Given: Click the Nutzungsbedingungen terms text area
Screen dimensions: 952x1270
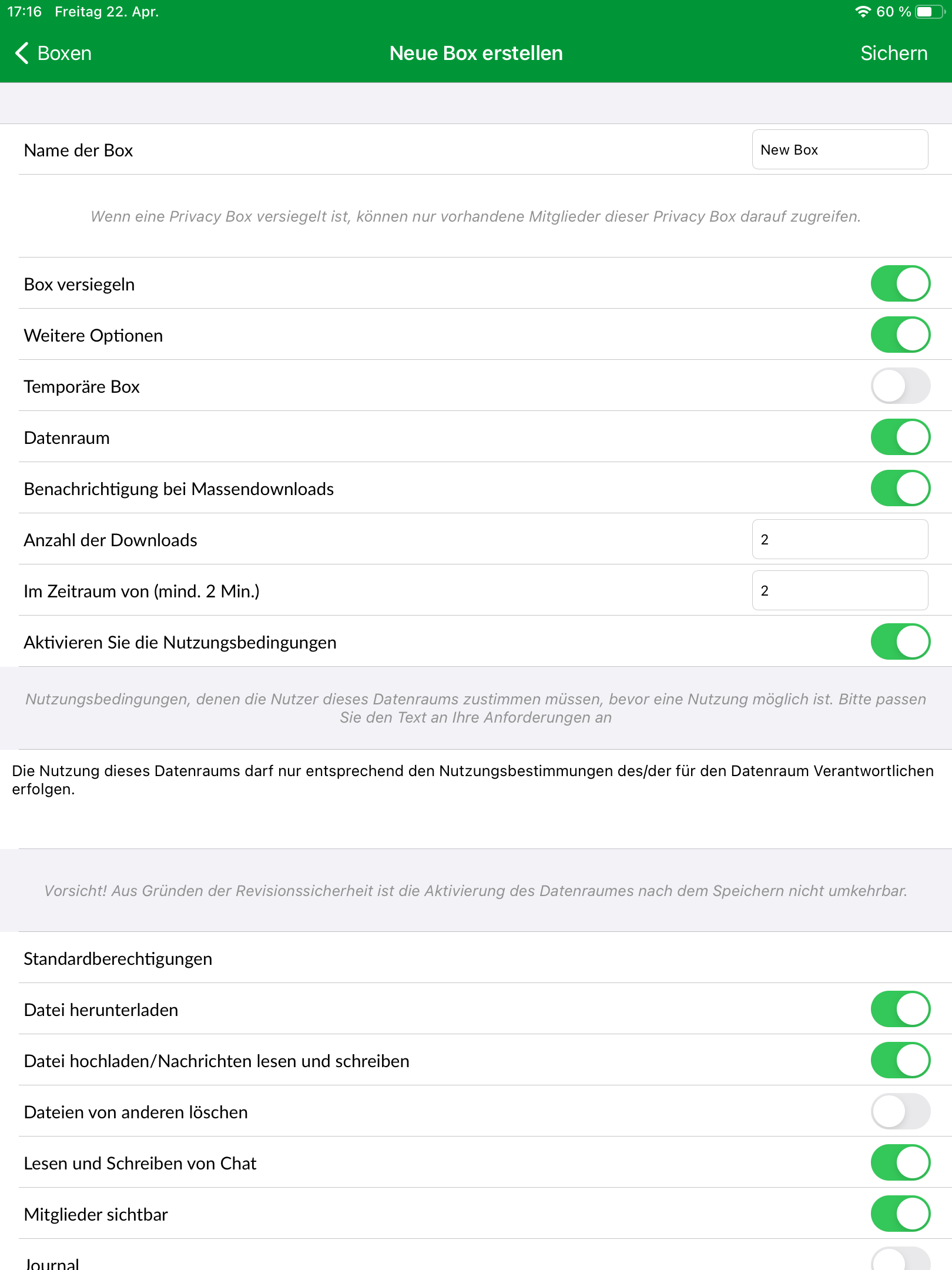Looking at the screenshot, I should click(476, 798).
